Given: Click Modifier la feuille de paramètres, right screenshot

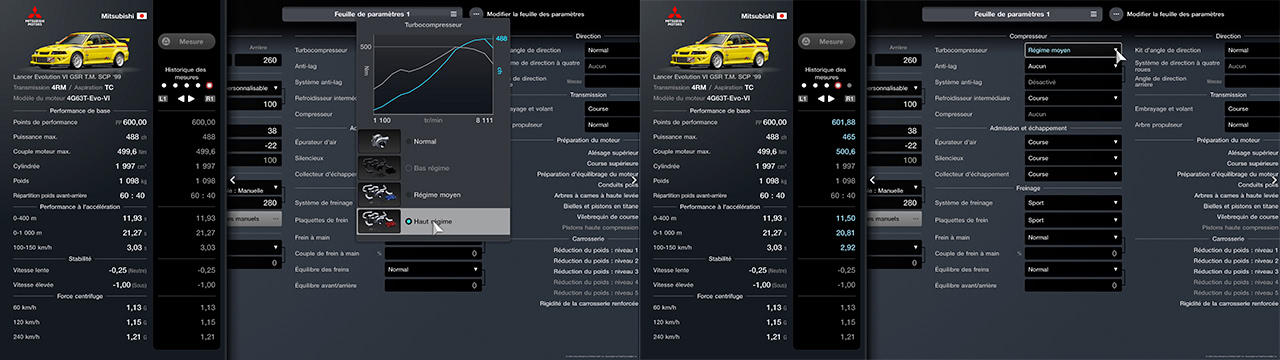Looking at the screenshot, I should tap(1177, 15).
